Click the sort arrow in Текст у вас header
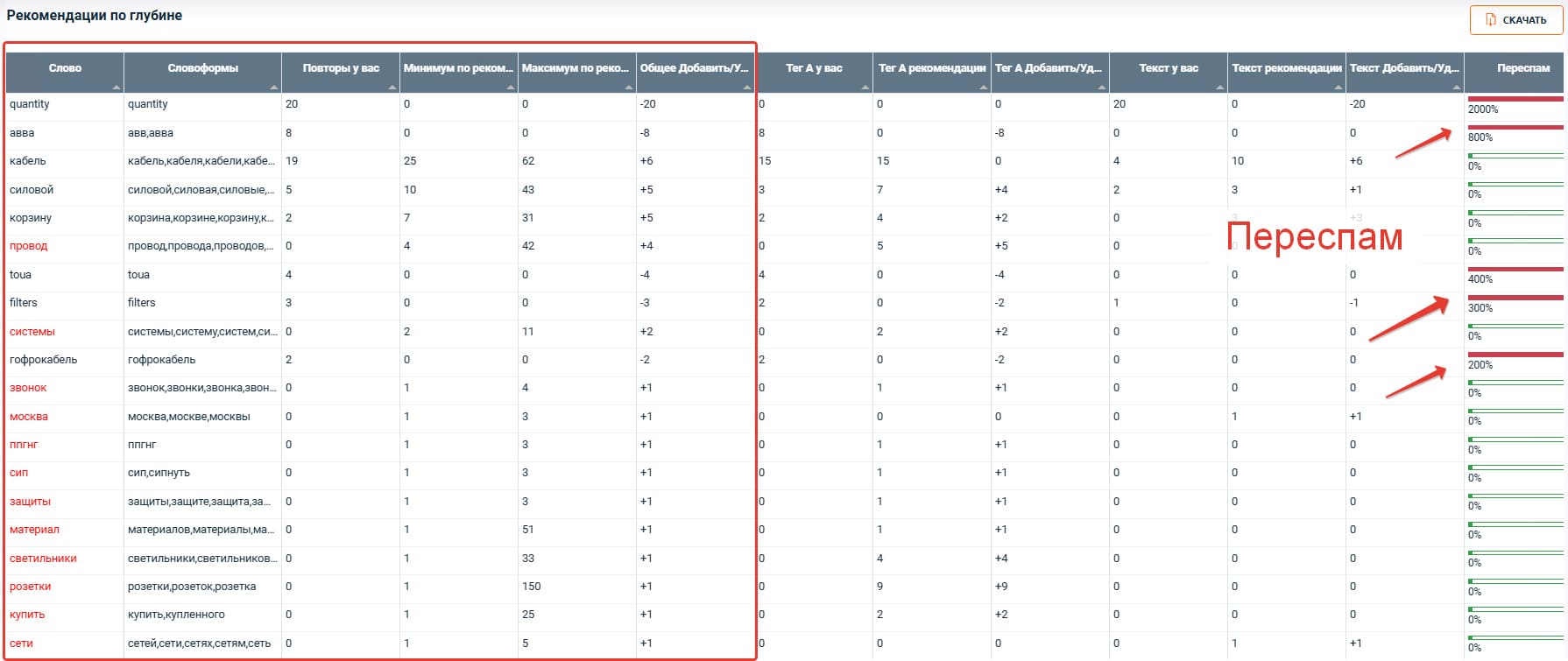1568x661 pixels. [x=1220, y=88]
